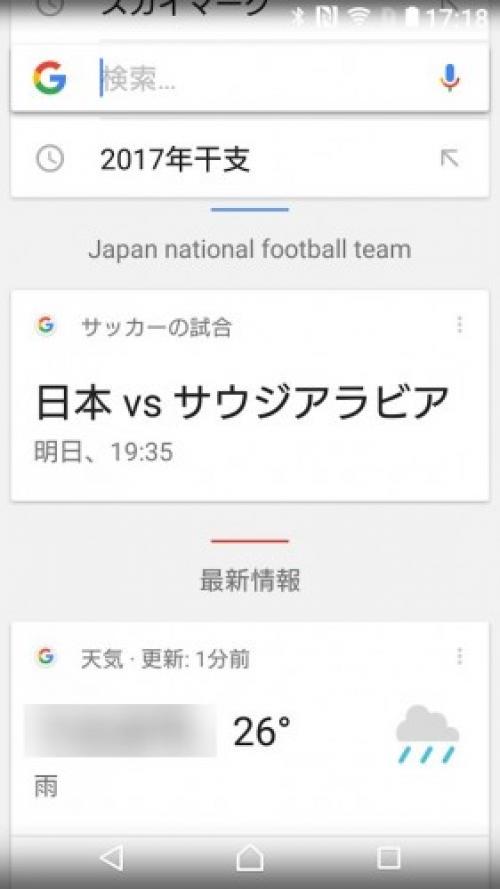Select the 2017年干支 search suggestion
This screenshot has width=500, height=889.
click(x=250, y=159)
